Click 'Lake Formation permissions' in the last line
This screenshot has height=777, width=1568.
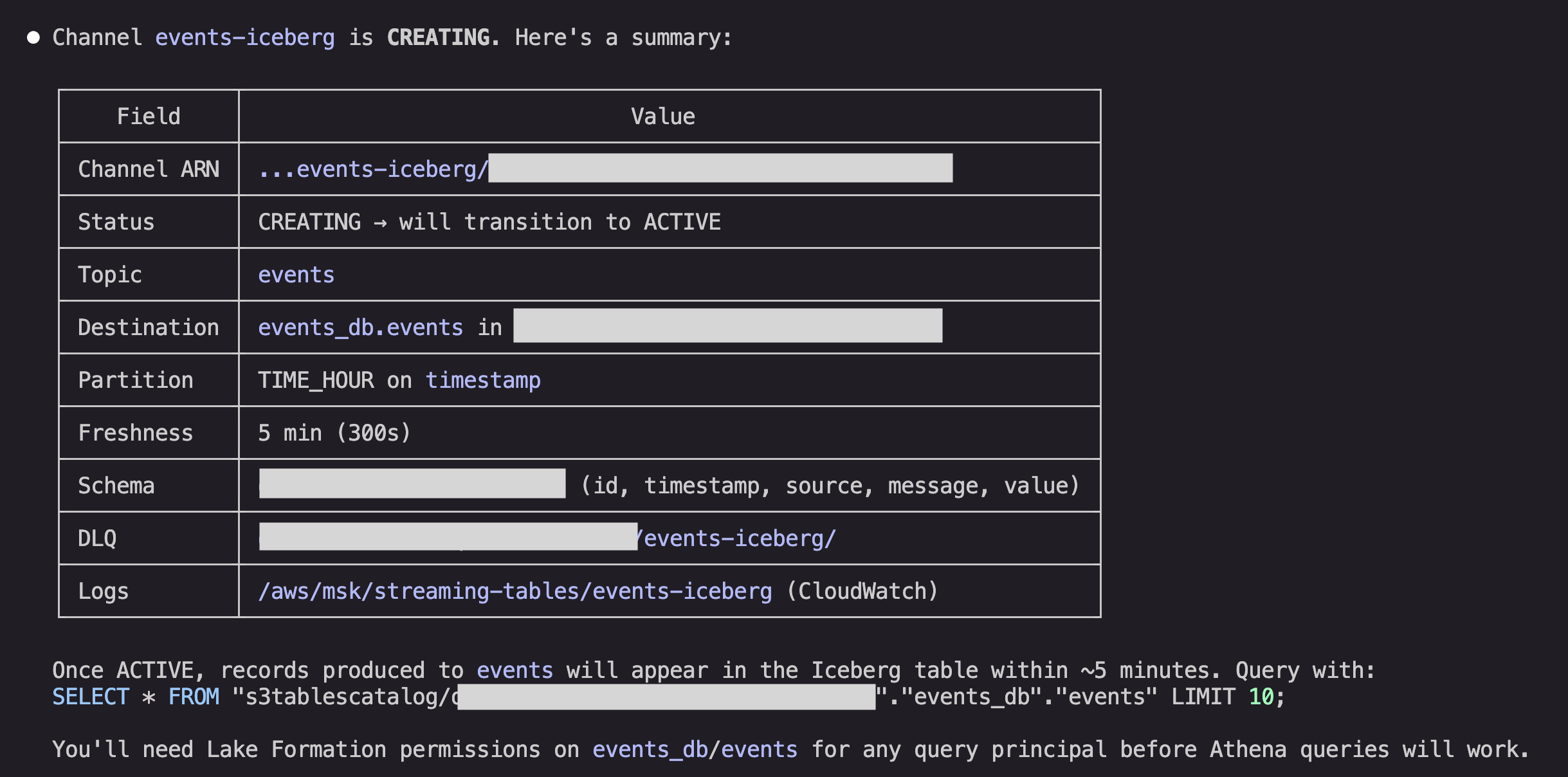pos(374,749)
